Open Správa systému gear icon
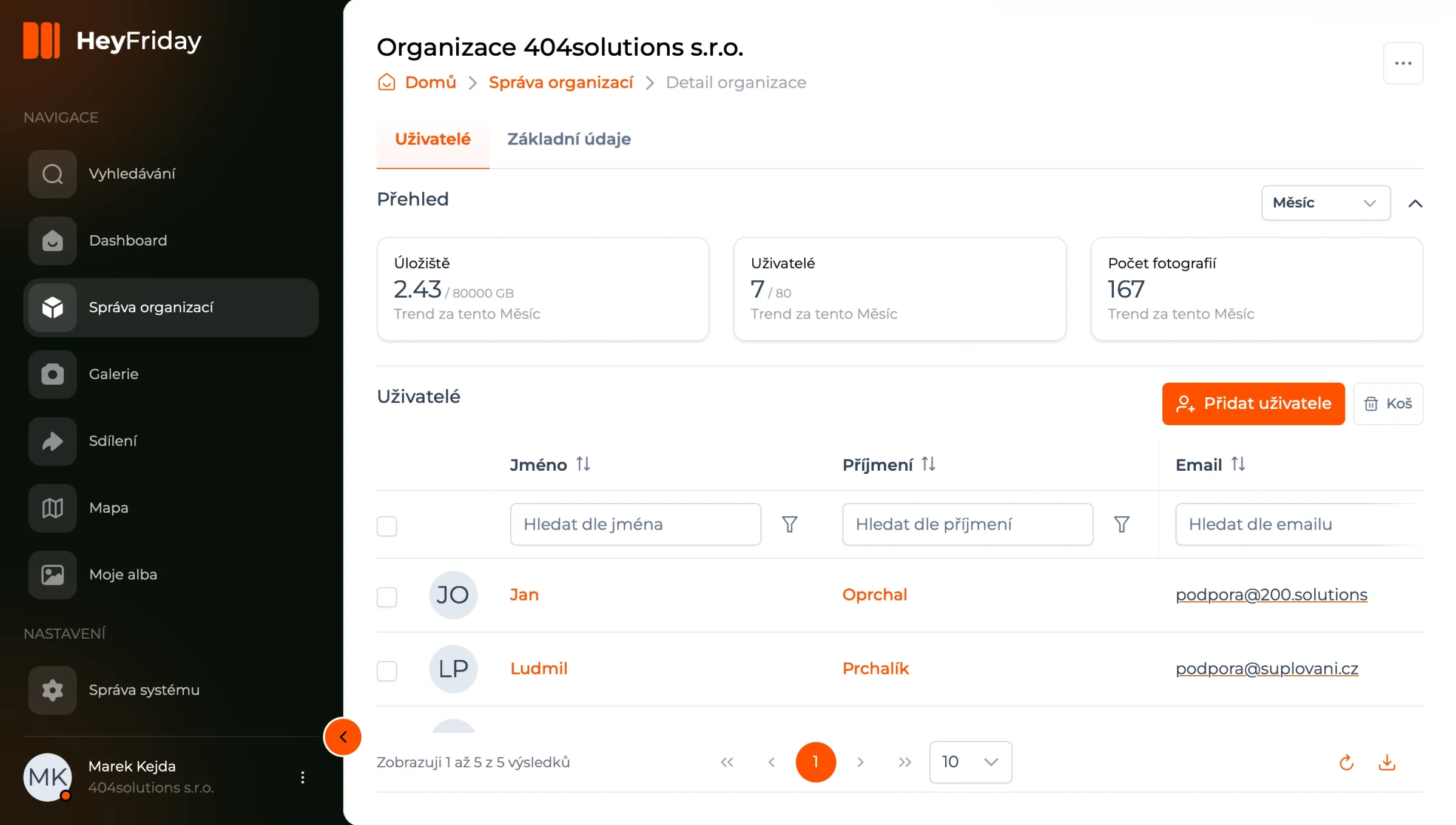1456x825 pixels. 53,690
